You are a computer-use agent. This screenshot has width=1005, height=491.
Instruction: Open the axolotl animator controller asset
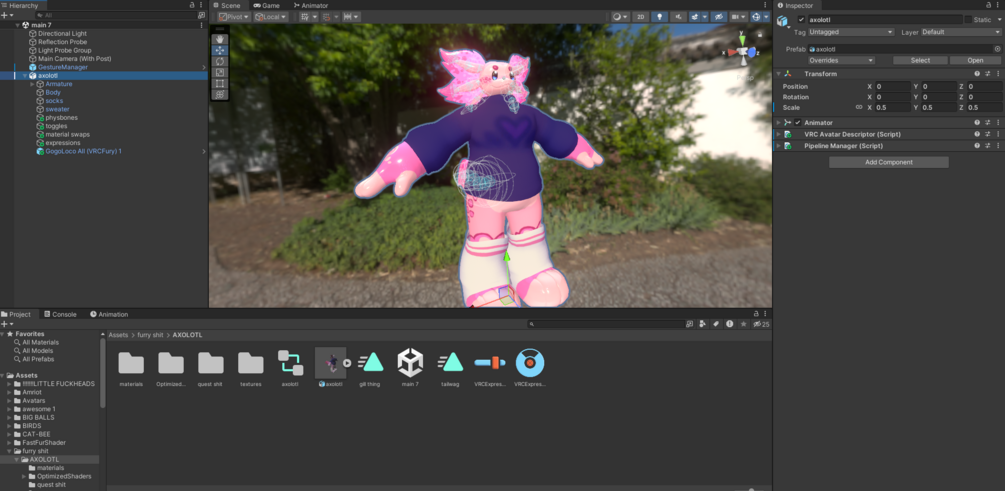click(x=290, y=368)
